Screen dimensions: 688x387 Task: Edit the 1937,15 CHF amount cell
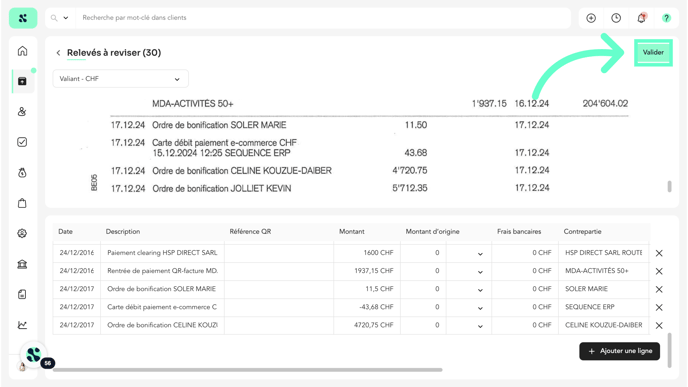(367, 271)
